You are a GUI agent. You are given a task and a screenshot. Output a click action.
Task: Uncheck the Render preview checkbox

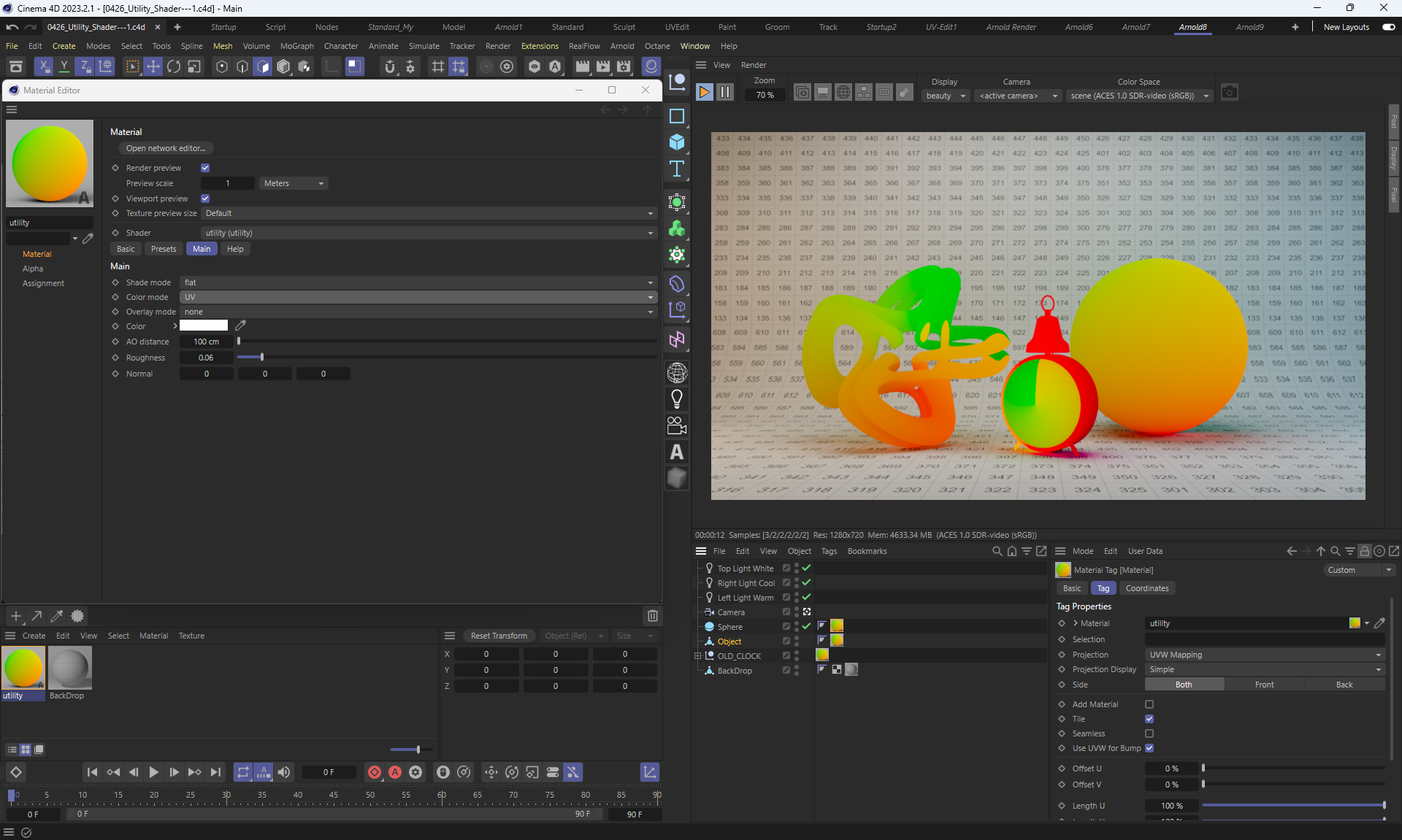click(x=205, y=168)
